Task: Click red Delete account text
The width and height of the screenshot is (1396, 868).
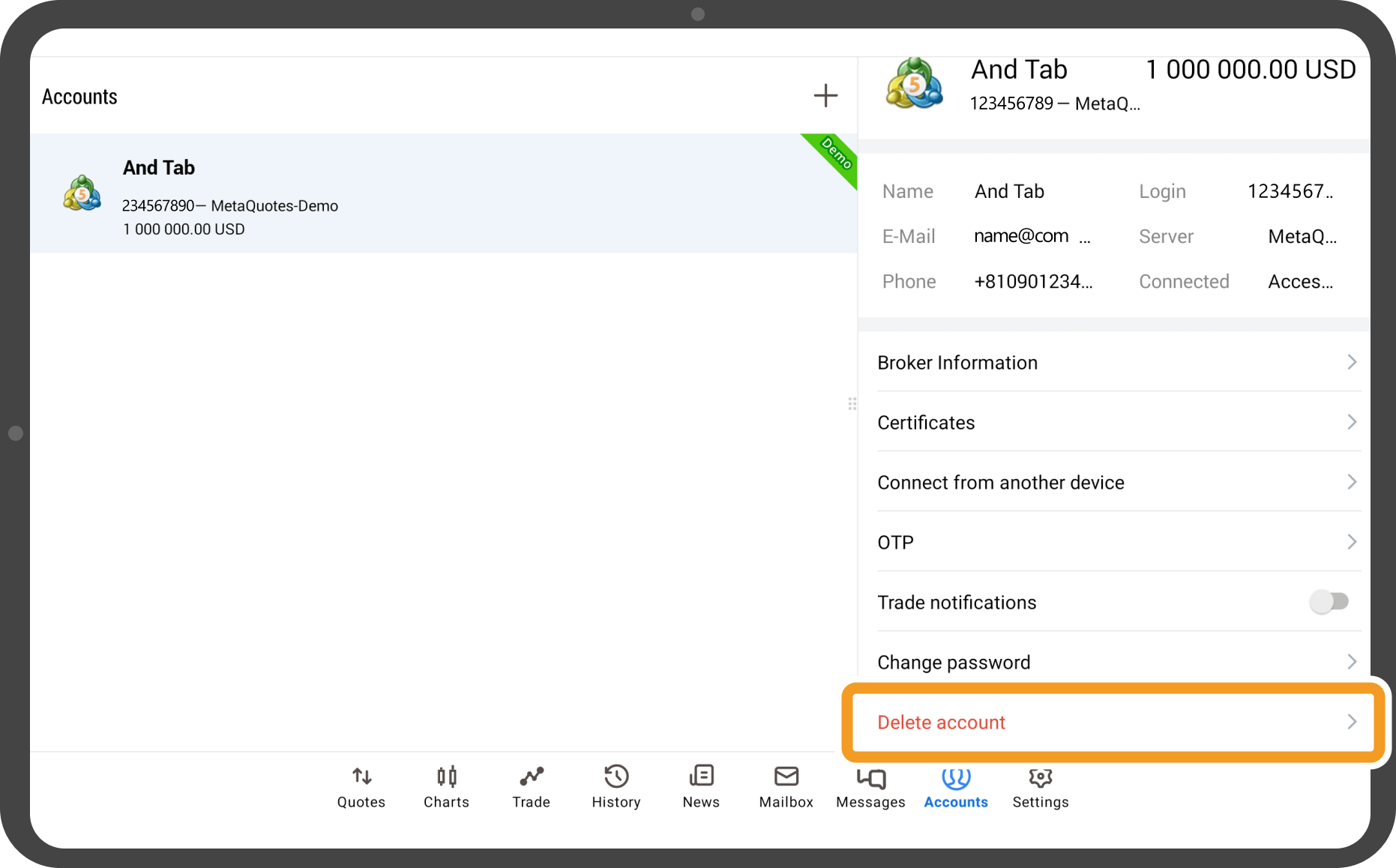Action: 941,723
